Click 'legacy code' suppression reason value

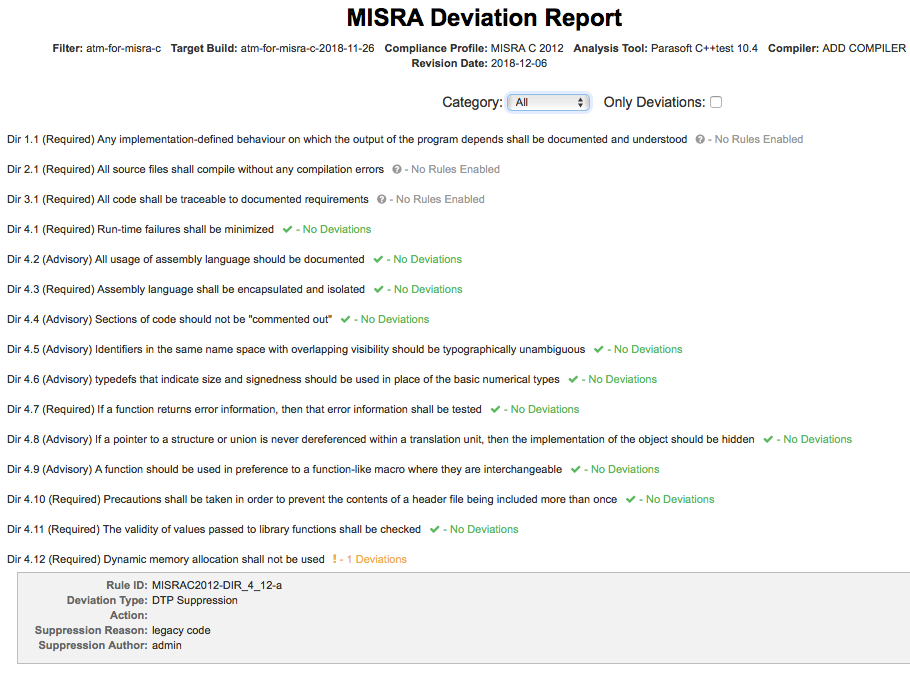click(181, 631)
